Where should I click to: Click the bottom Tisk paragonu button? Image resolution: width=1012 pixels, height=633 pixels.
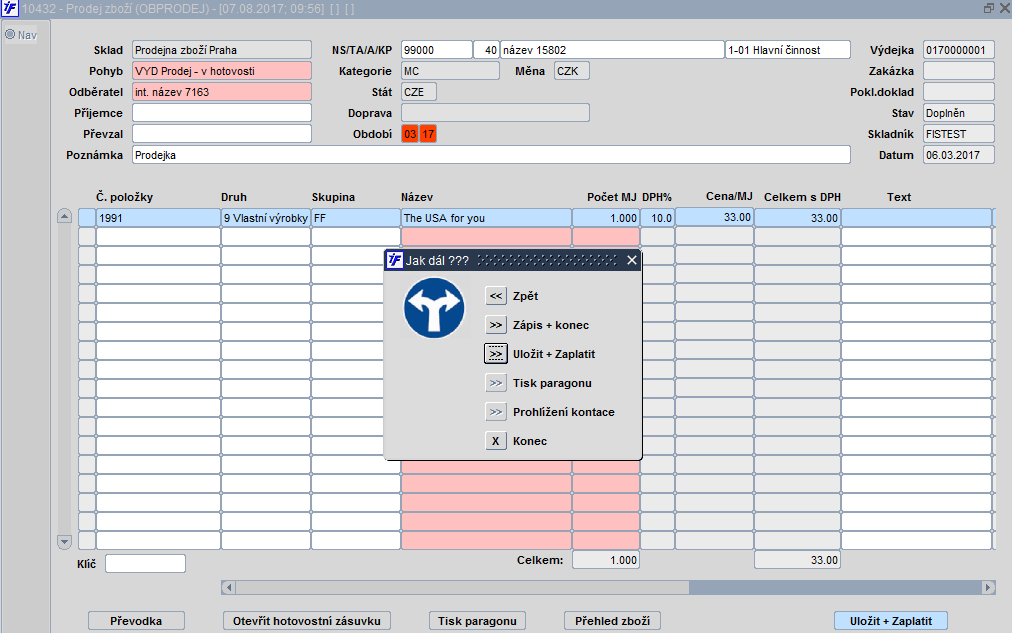477,621
